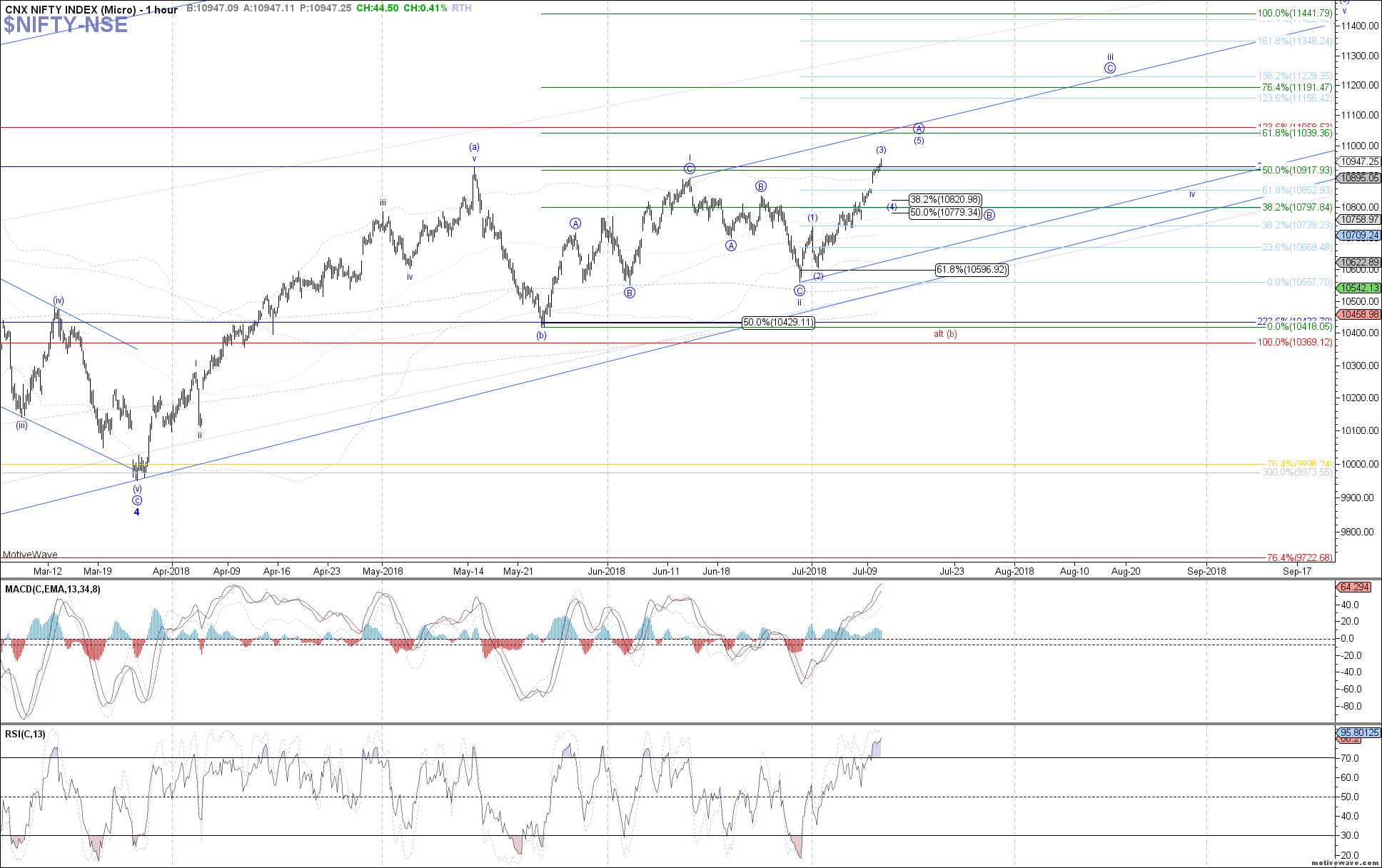
Task: Click the RTH session label in header
Action: 462,8
